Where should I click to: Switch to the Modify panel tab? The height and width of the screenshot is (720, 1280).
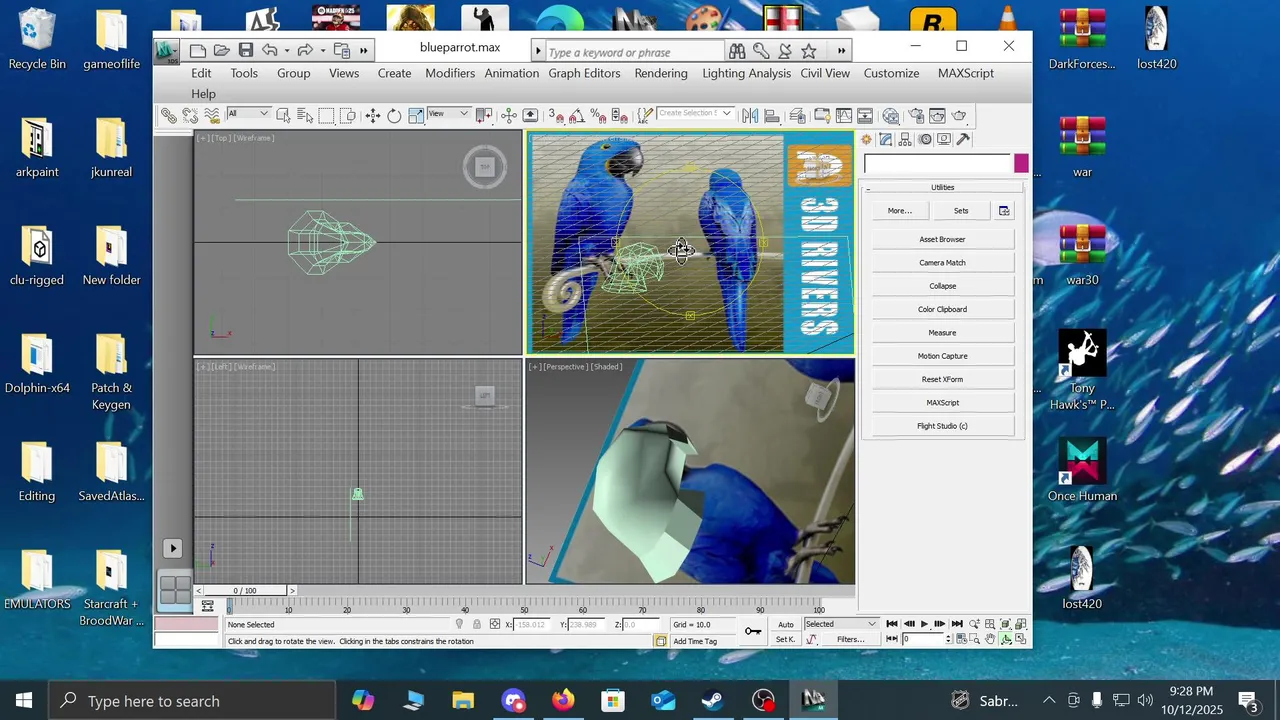coord(885,139)
